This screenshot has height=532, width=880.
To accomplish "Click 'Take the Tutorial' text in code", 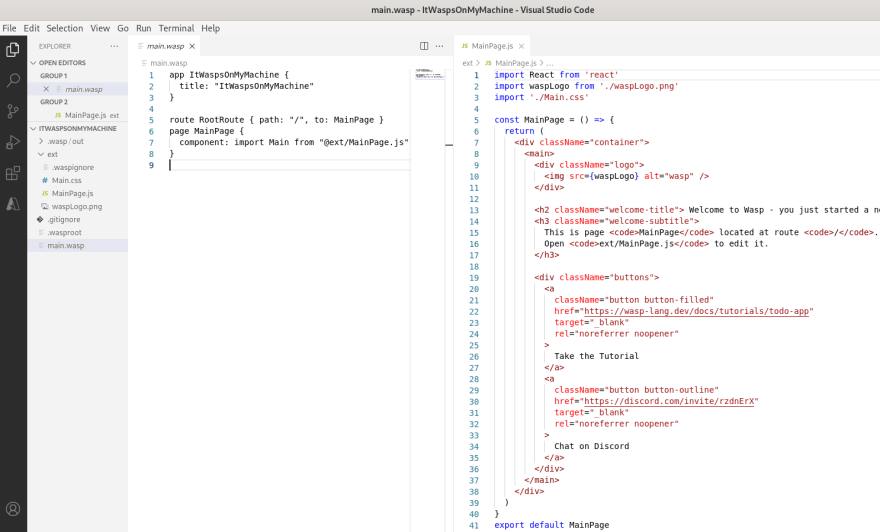I will [596, 356].
